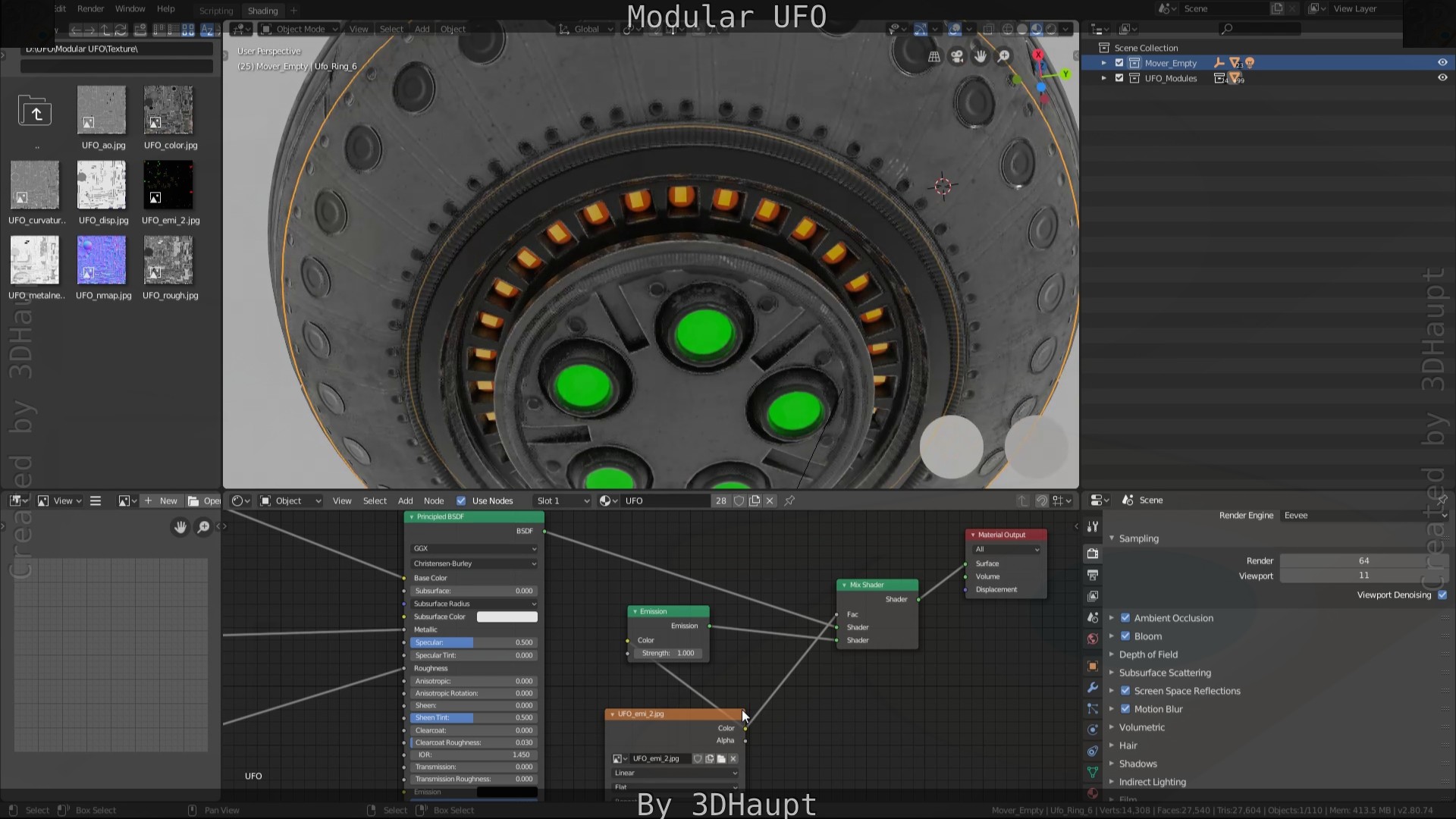Image resolution: width=1456 pixels, height=819 pixels.
Task: Click the zoom magnifier icon in the viewport
Action: click(x=1004, y=55)
